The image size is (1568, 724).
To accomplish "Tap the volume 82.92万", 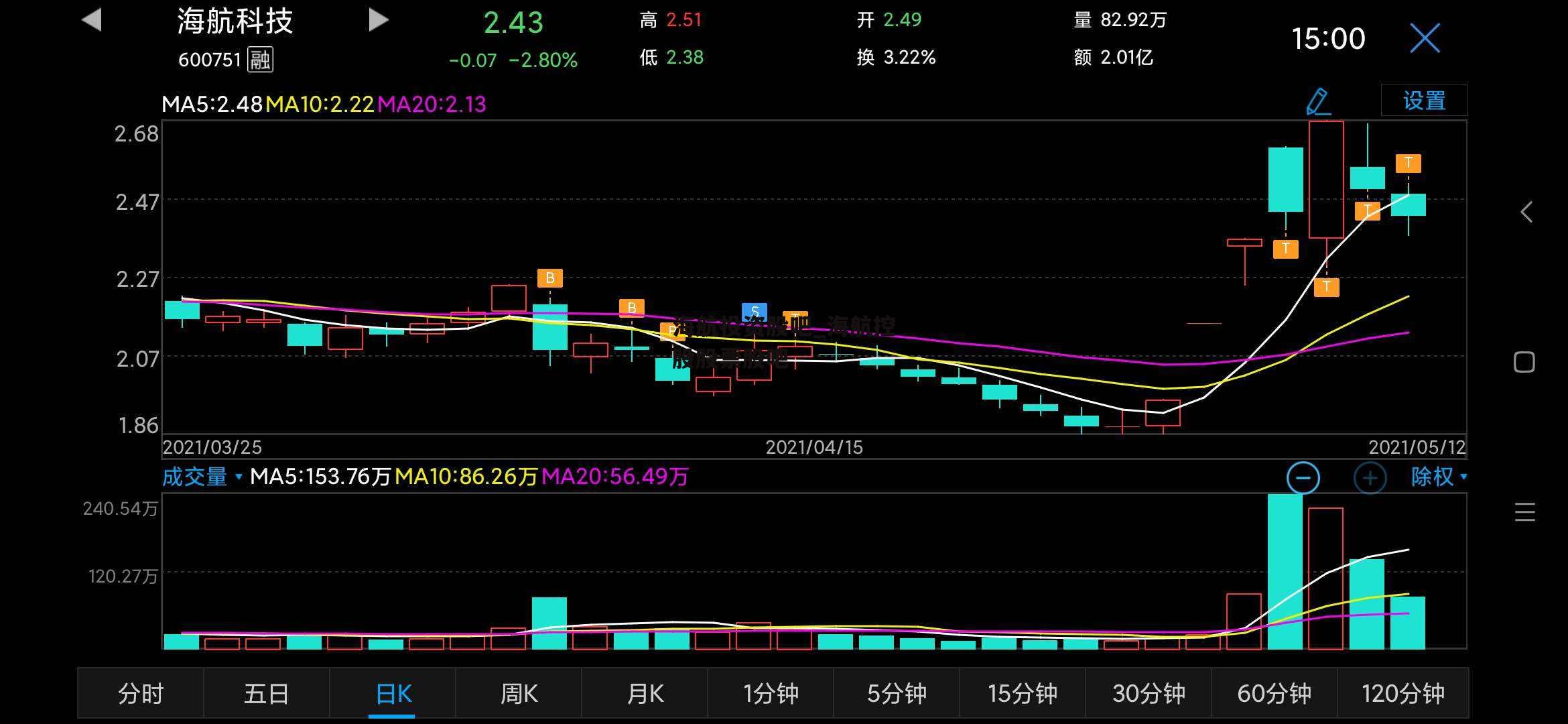I will pos(1134,20).
